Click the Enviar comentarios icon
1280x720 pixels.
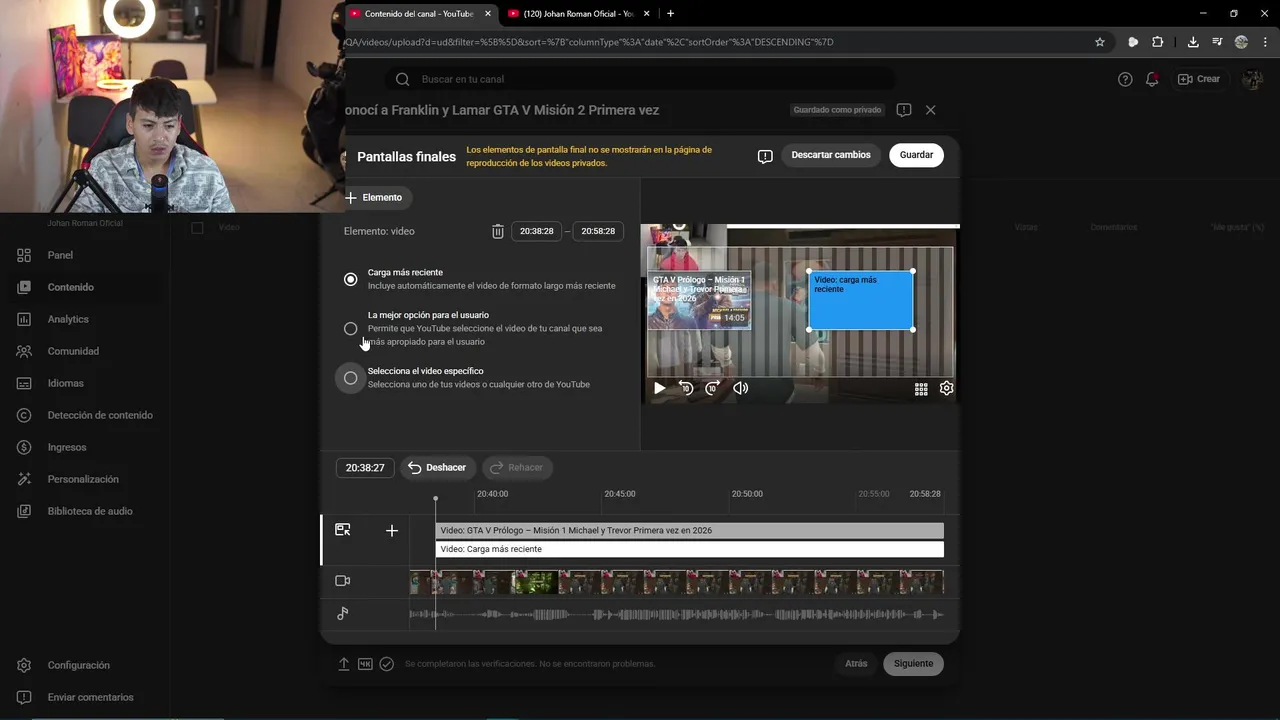[x=24, y=697]
